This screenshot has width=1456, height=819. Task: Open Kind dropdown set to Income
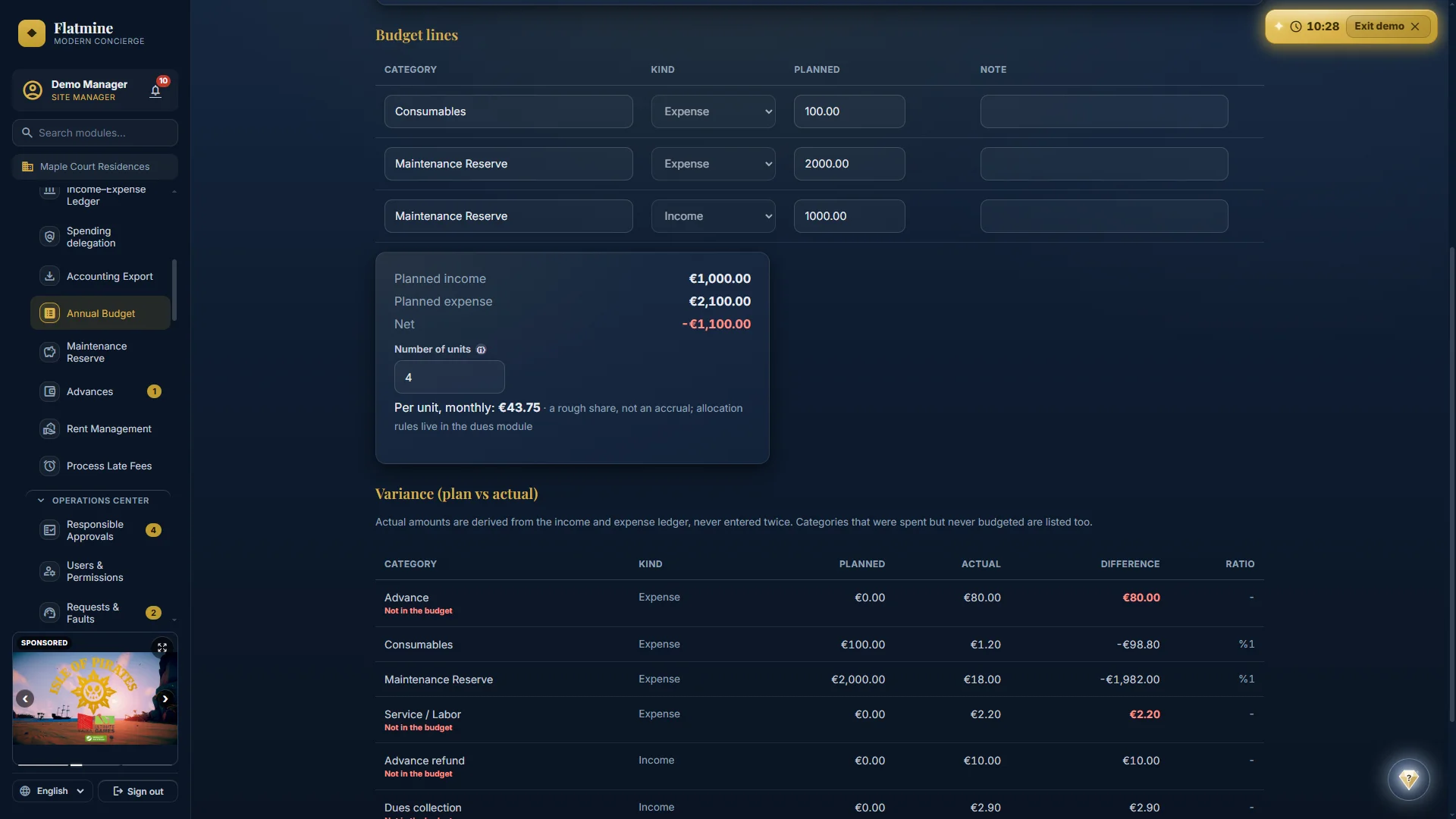pos(713,216)
